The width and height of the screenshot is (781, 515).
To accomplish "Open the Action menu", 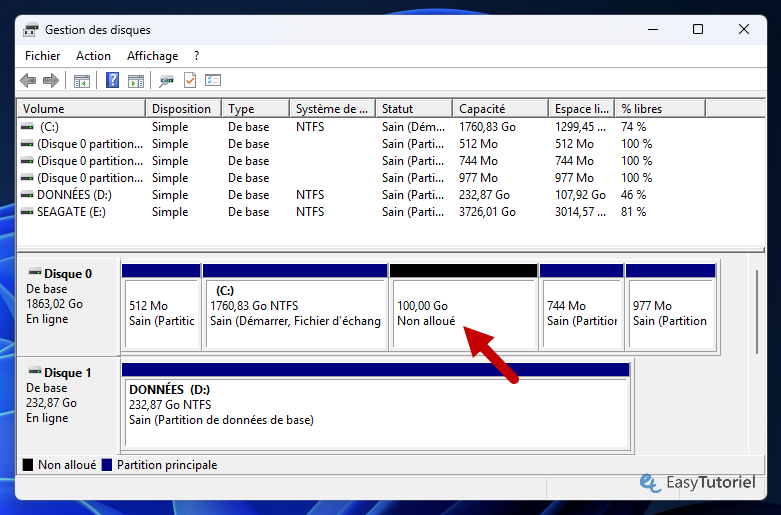I will tap(93, 56).
